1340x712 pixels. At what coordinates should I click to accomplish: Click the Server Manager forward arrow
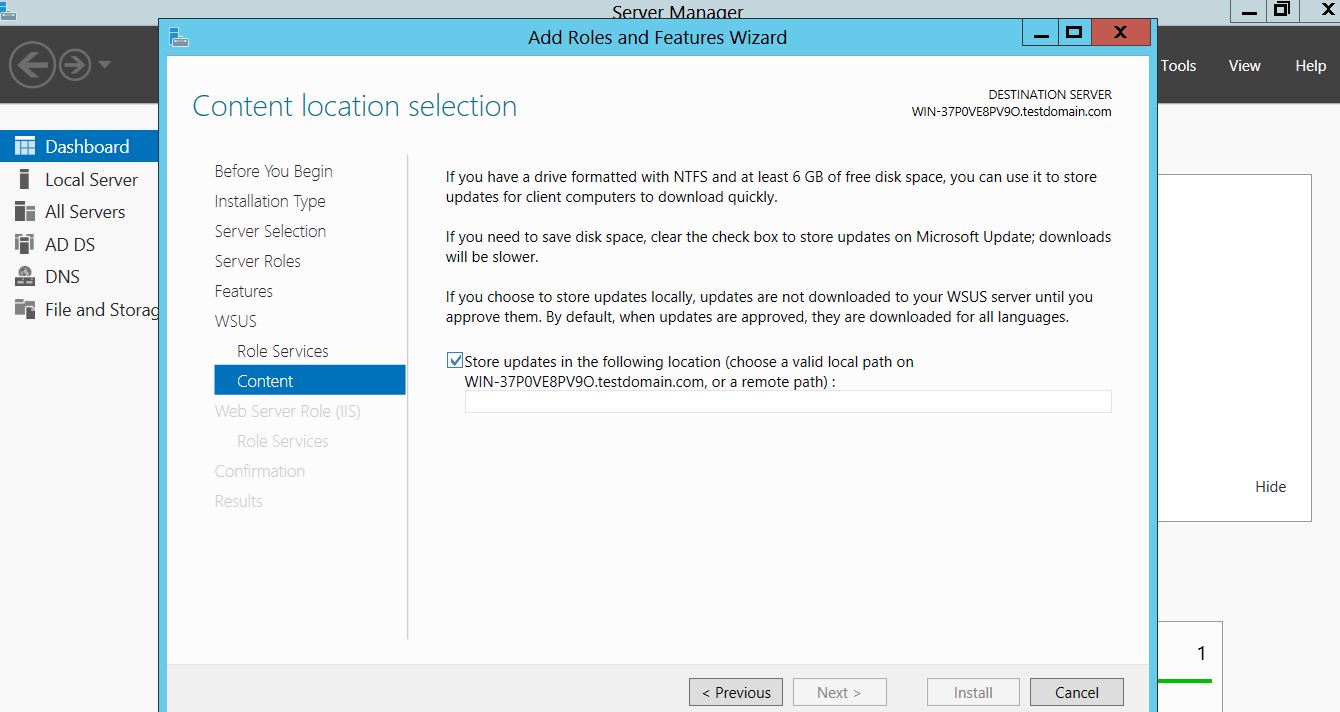pyautogui.click(x=75, y=66)
